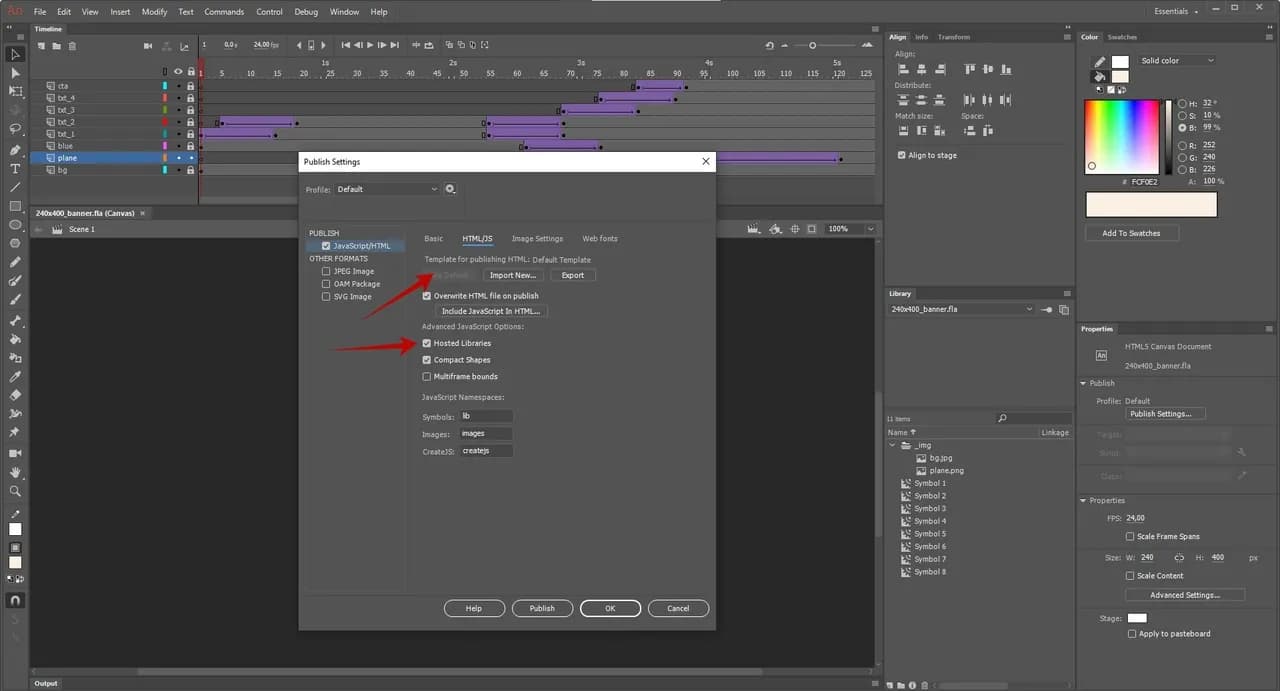
Task: Click the Stage color swatch in Properties
Action: [x=1137, y=618]
